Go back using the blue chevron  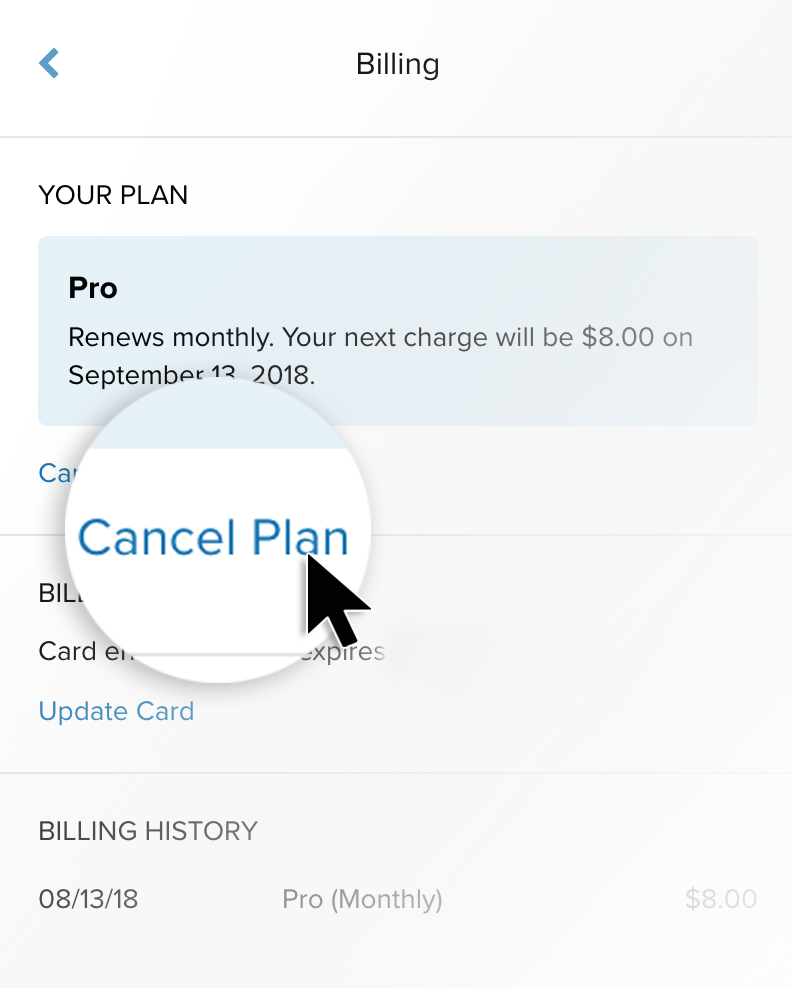pyautogui.click(x=49, y=64)
